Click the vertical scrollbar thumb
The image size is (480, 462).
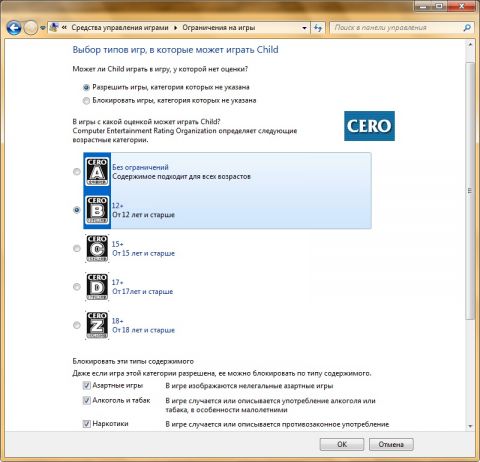click(x=470, y=191)
